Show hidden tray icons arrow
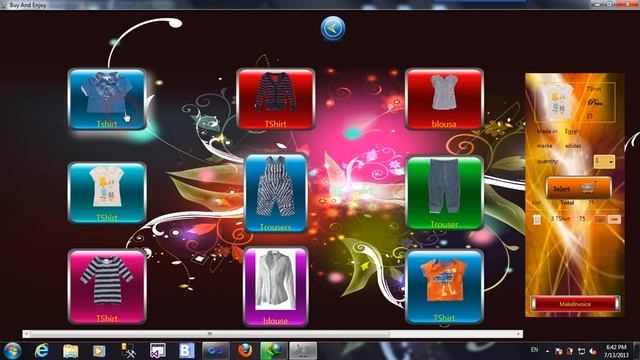Screen dimensions: 640x360 coord(547,351)
